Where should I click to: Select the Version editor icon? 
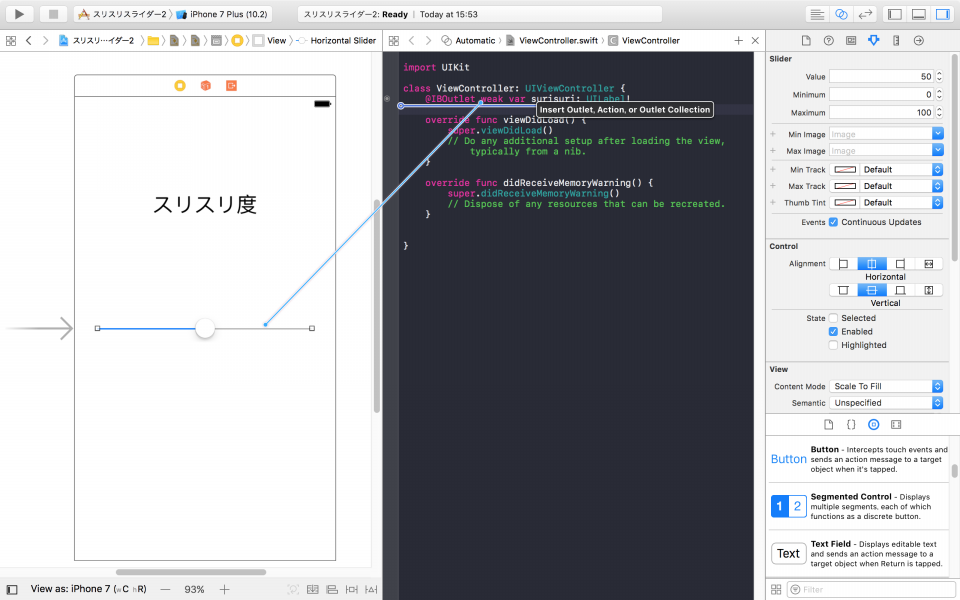click(x=865, y=14)
